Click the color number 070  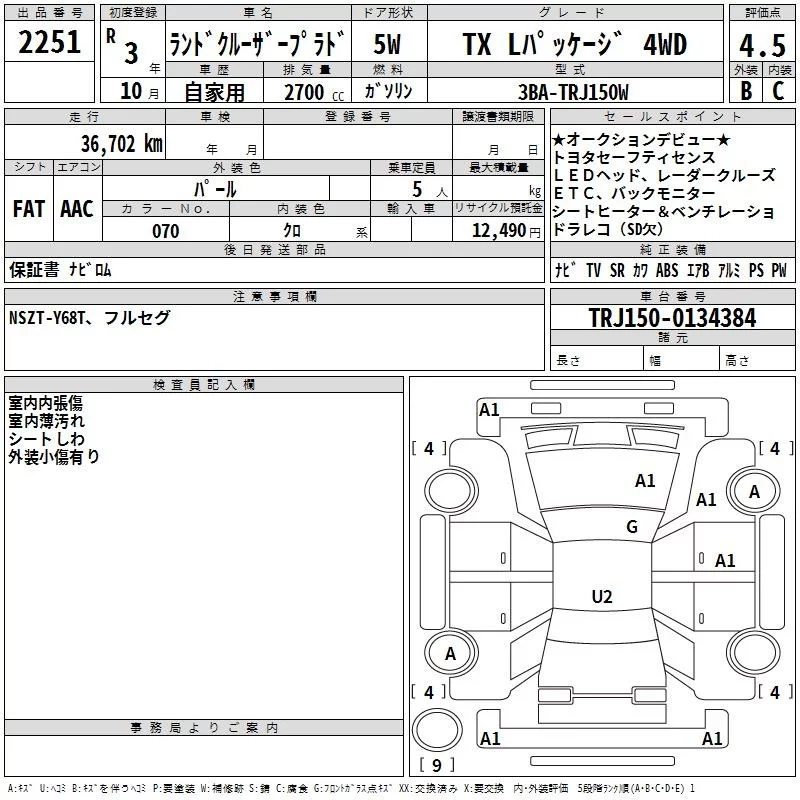click(166, 231)
